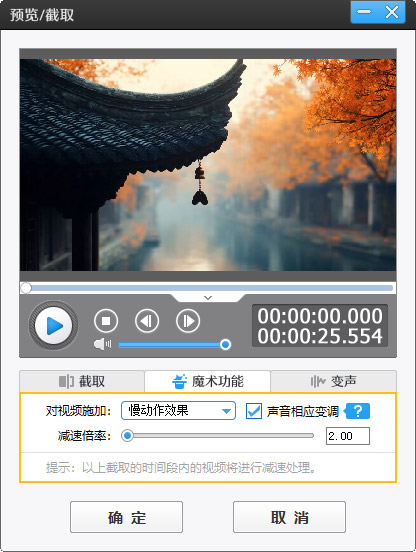Open the blue question mark help icon

click(357, 411)
